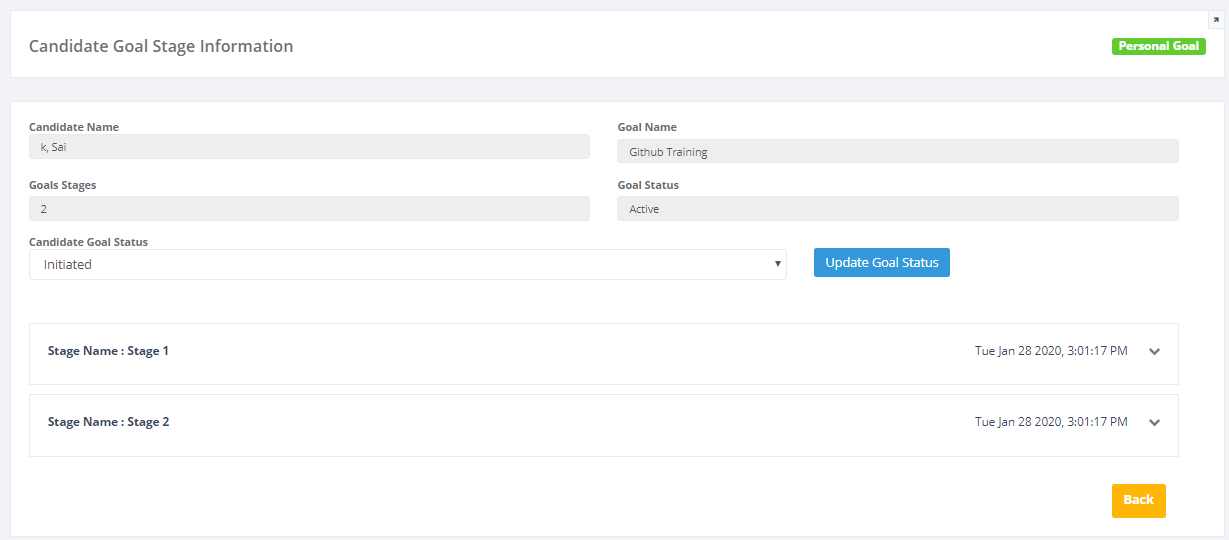Click the Goal Status field showing Active
Image resolution: width=1229 pixels, height=540 pixels.
coord(897,209)
